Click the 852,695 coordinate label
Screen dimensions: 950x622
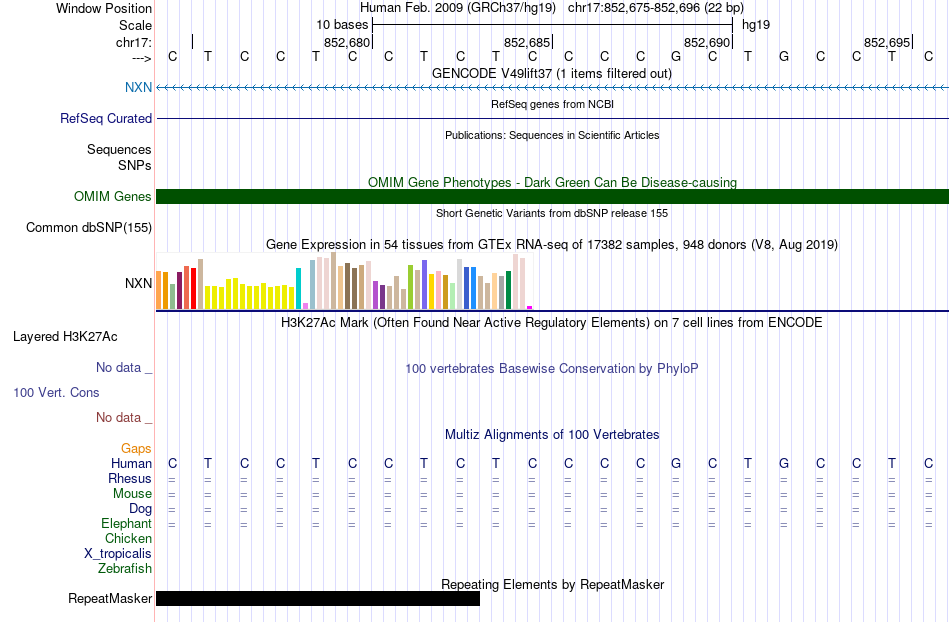886,42
